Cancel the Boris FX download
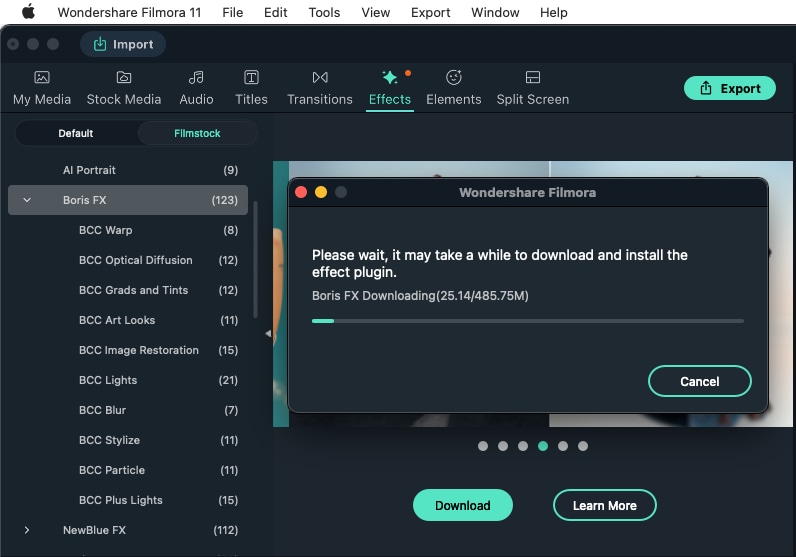This screenshot has height=557, width=796. 700,381
